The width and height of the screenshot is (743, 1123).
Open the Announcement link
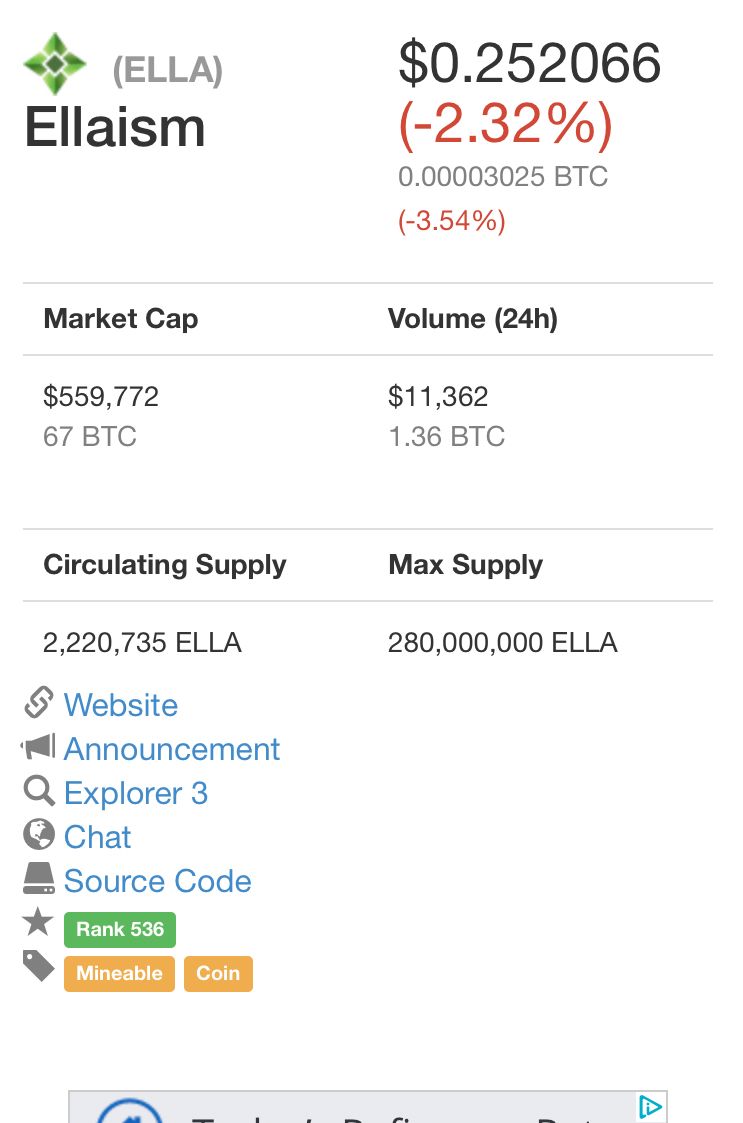(172, 749)
